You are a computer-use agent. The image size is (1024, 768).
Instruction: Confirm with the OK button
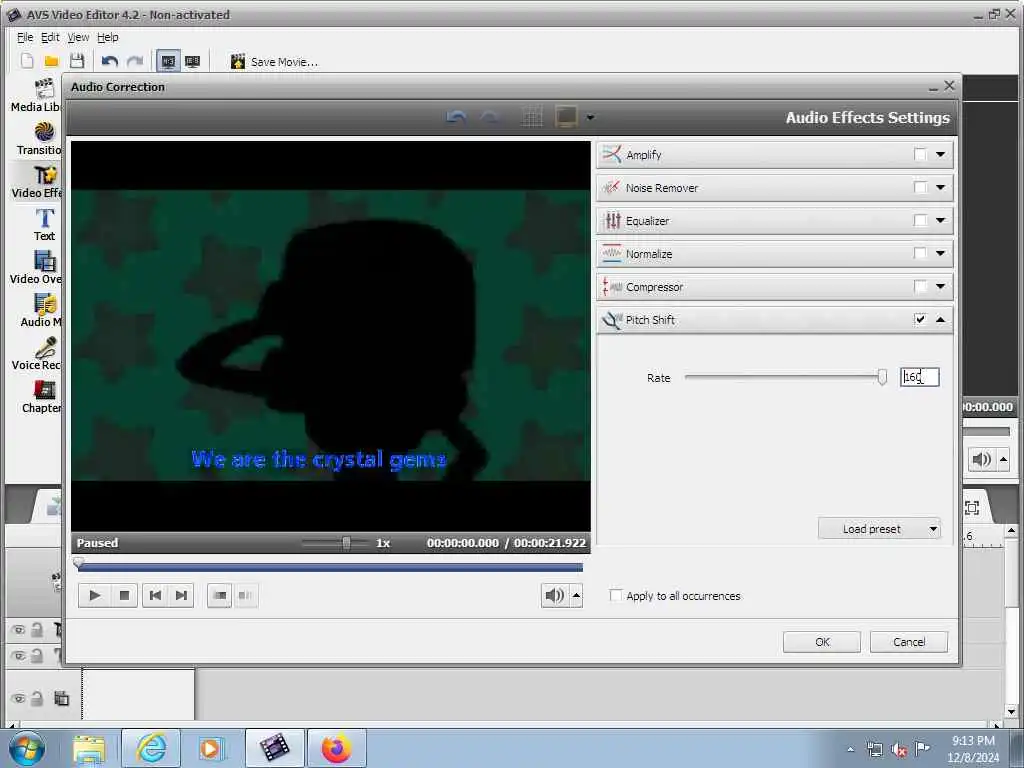822,641
